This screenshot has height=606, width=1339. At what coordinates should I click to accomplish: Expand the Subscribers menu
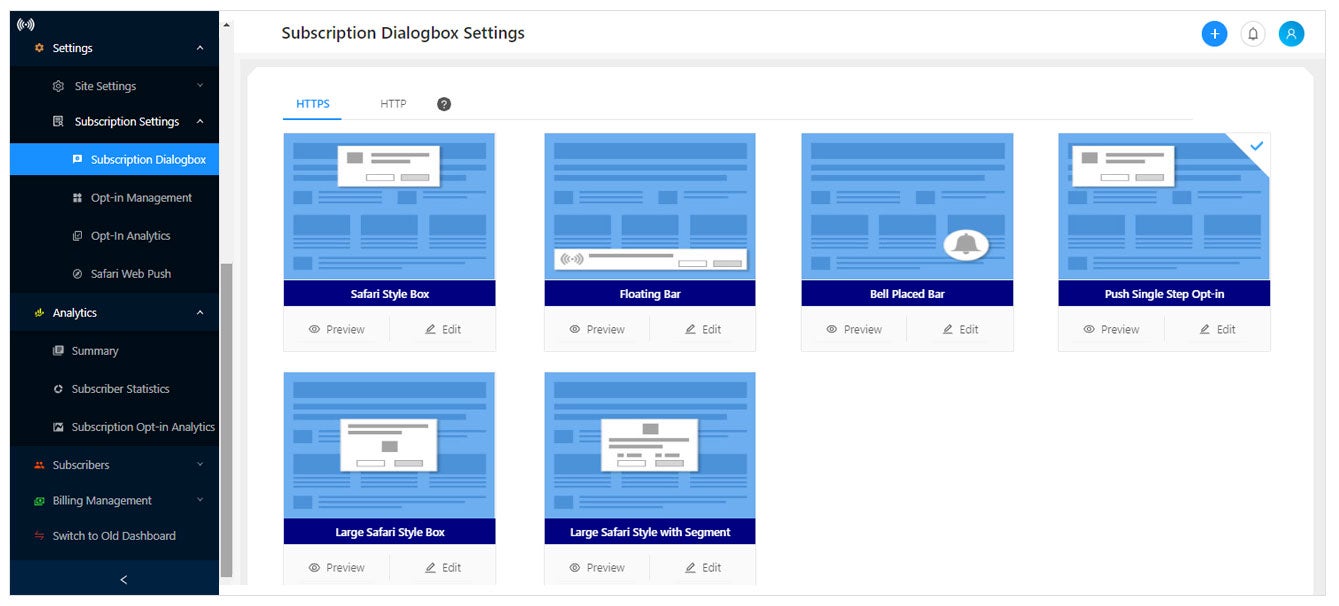(x=199, y=465)
